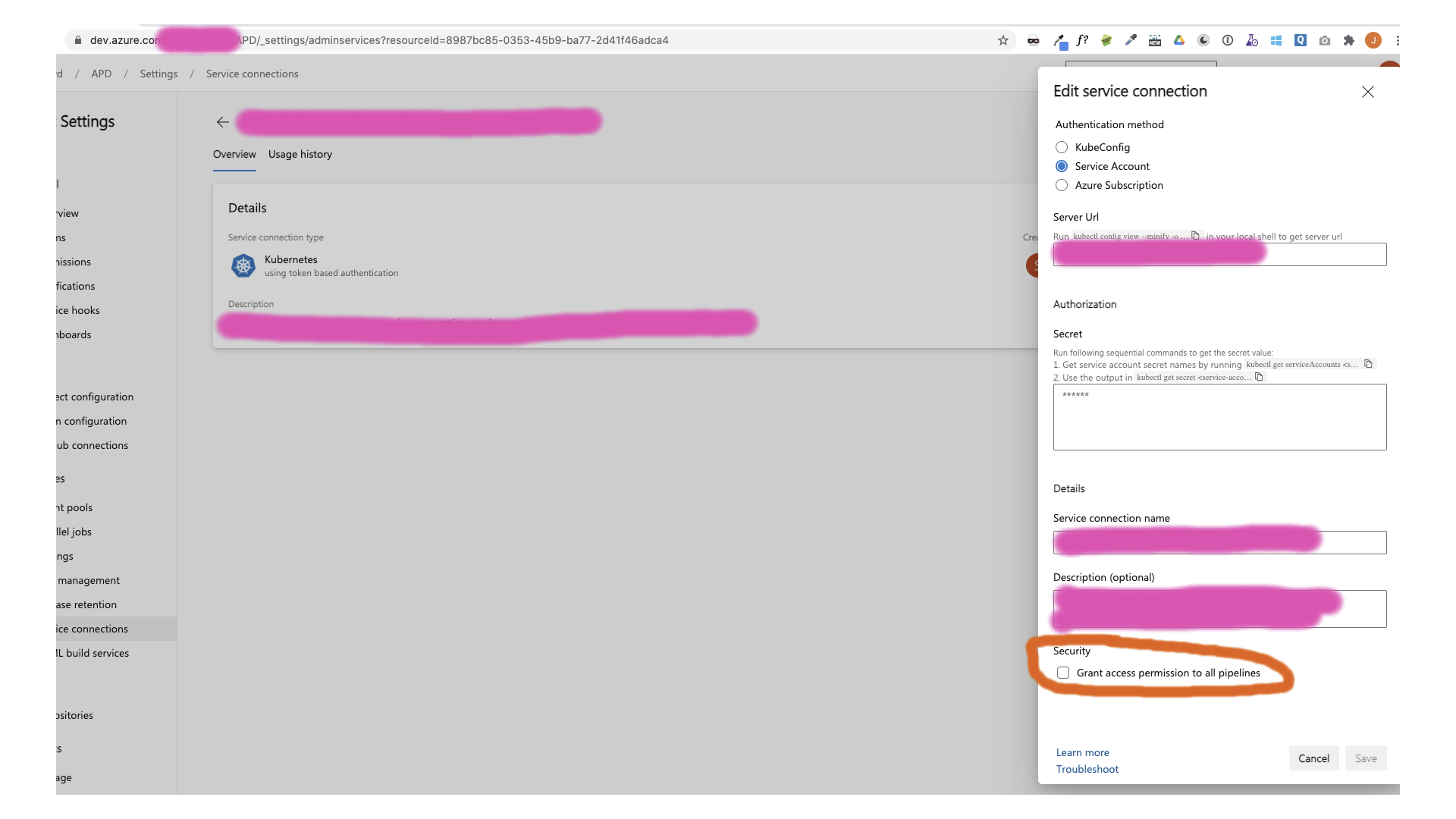This screenshot has height=819, width=1456.
Task: Open the Learn more link
Action: tap(1083, 752)
